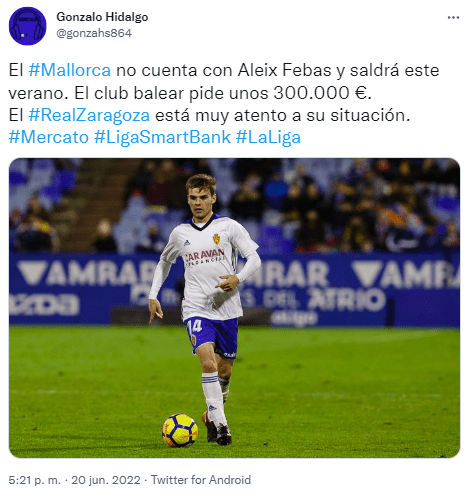
Task: Click the 5:21 p. m. timestamp
Action: pyautogui.click(x=35, y=480)
